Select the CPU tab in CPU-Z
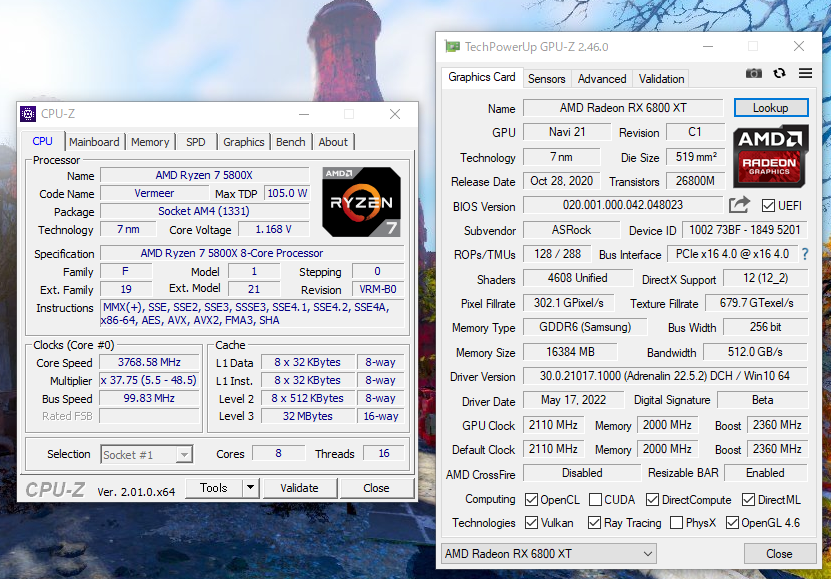The height and width of the screenshot is (579, 831). click(x=42, y=141)
